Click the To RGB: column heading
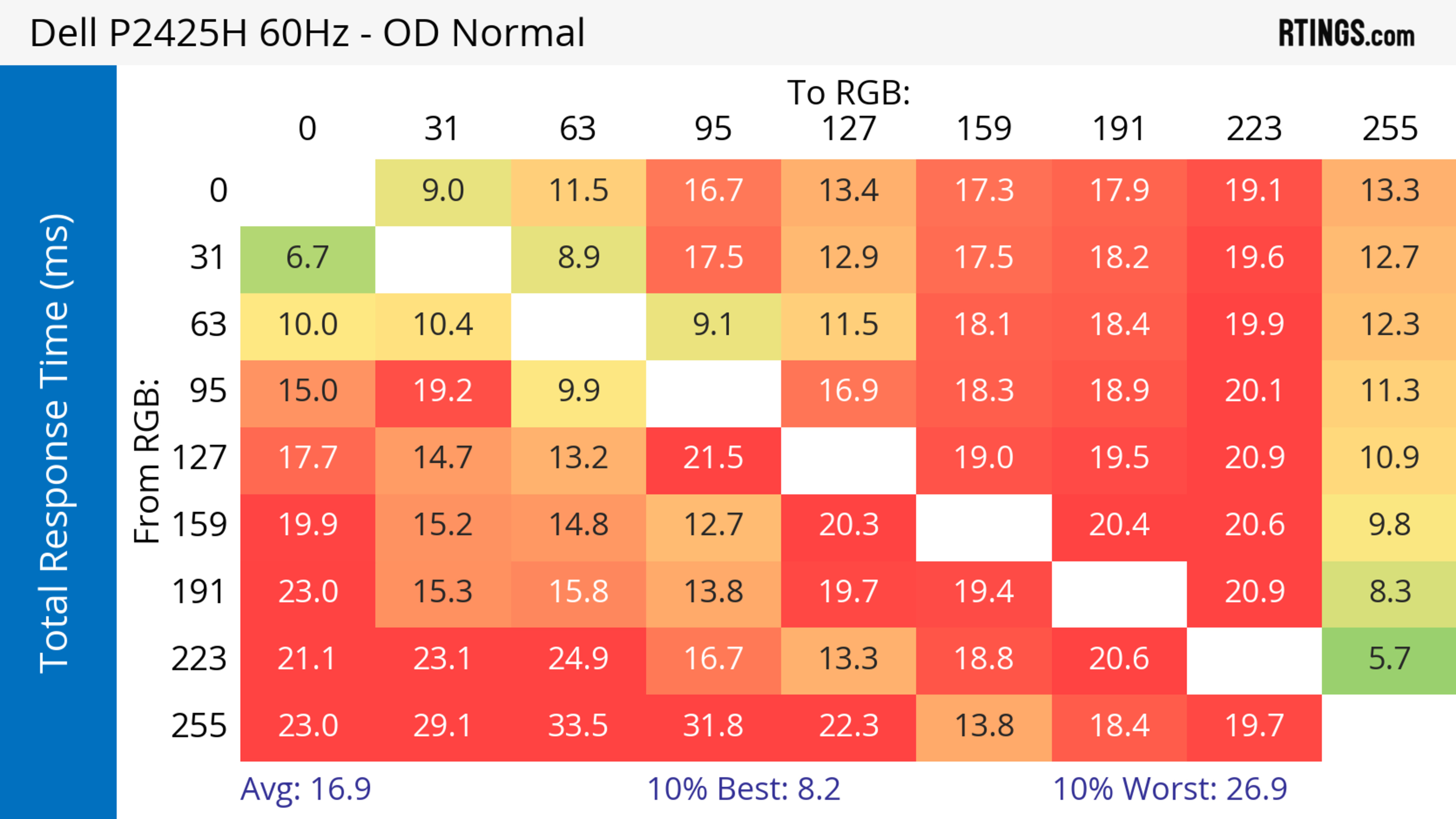Screen dimensions: 1456x819 849,93
